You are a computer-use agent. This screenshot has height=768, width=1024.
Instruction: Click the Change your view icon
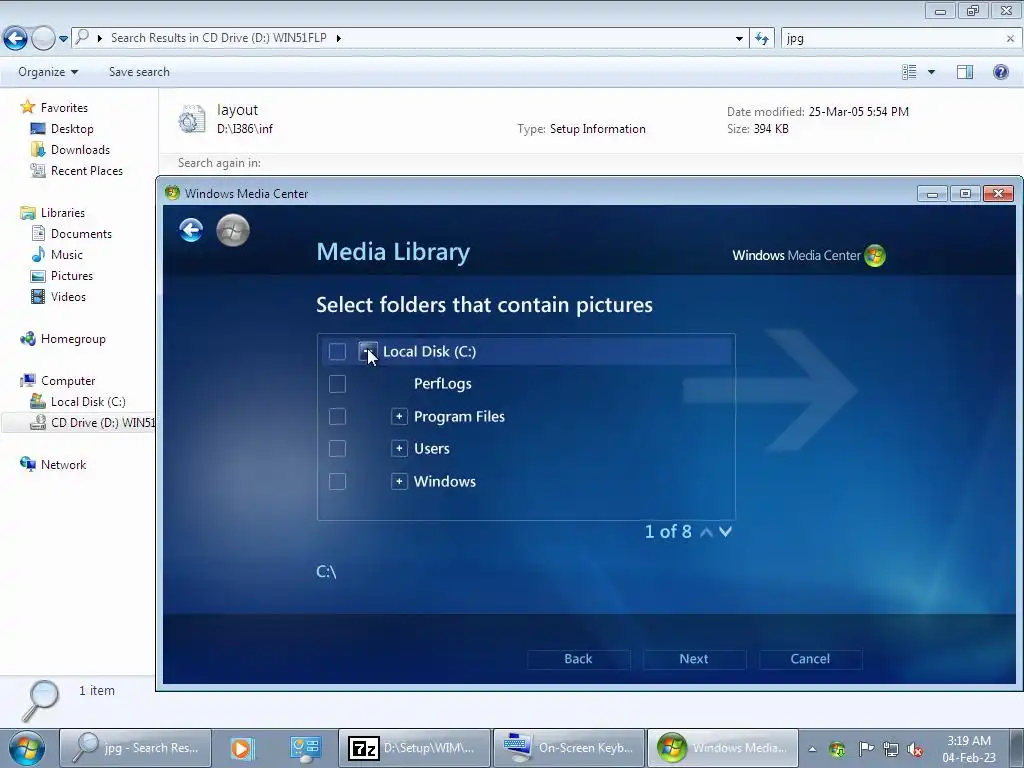point(909,72)
